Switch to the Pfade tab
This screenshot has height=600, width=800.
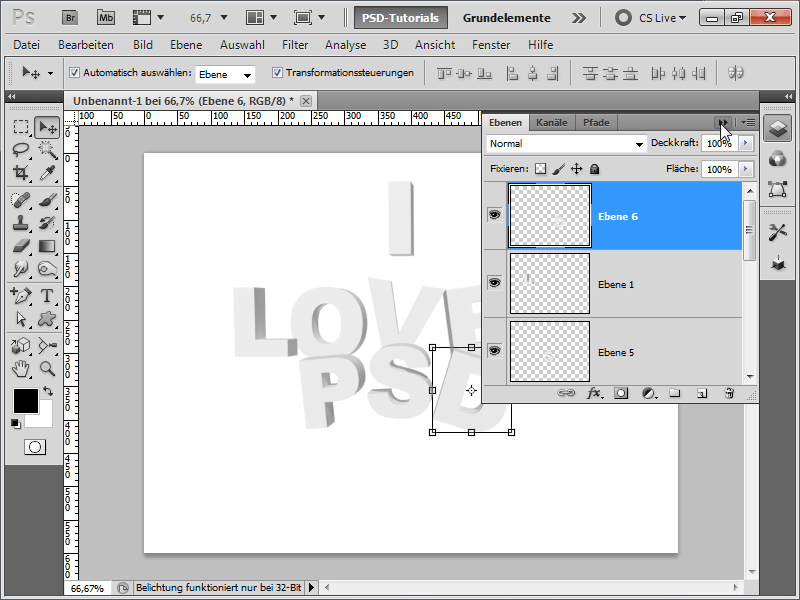[x=596, y=122]
